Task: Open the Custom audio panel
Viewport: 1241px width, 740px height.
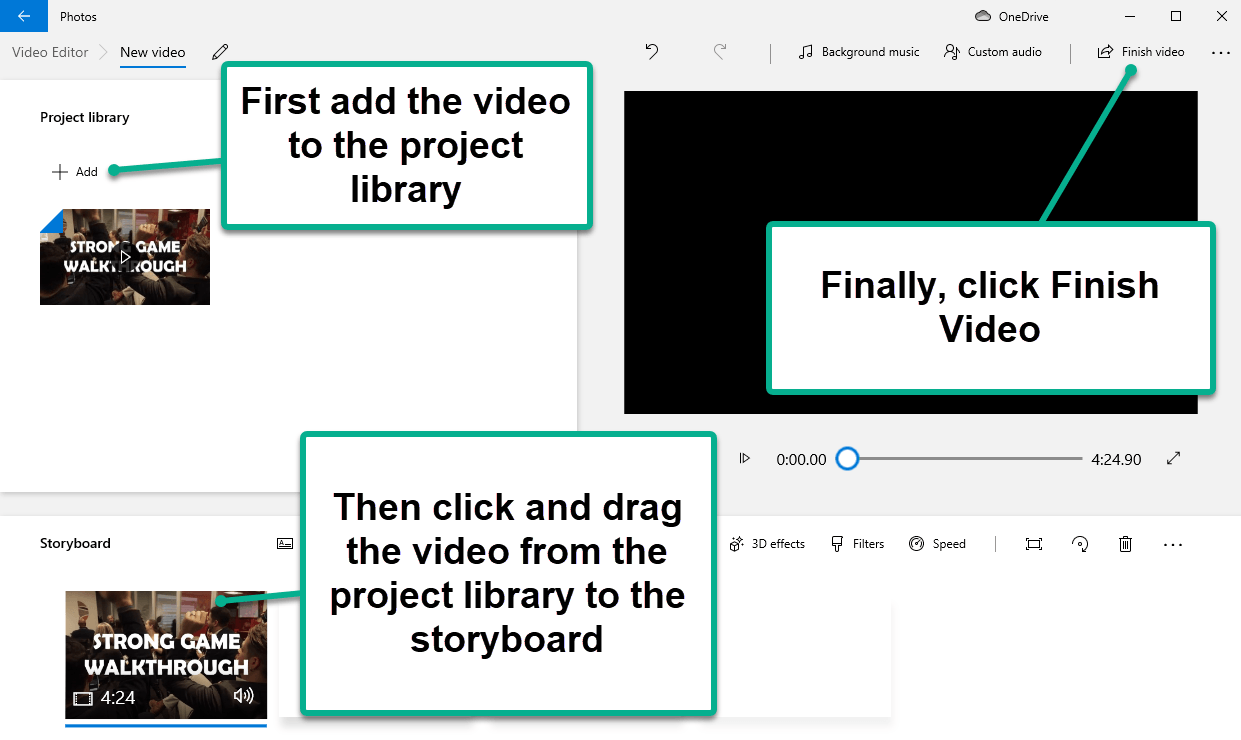Action: [x=993, y=51]
